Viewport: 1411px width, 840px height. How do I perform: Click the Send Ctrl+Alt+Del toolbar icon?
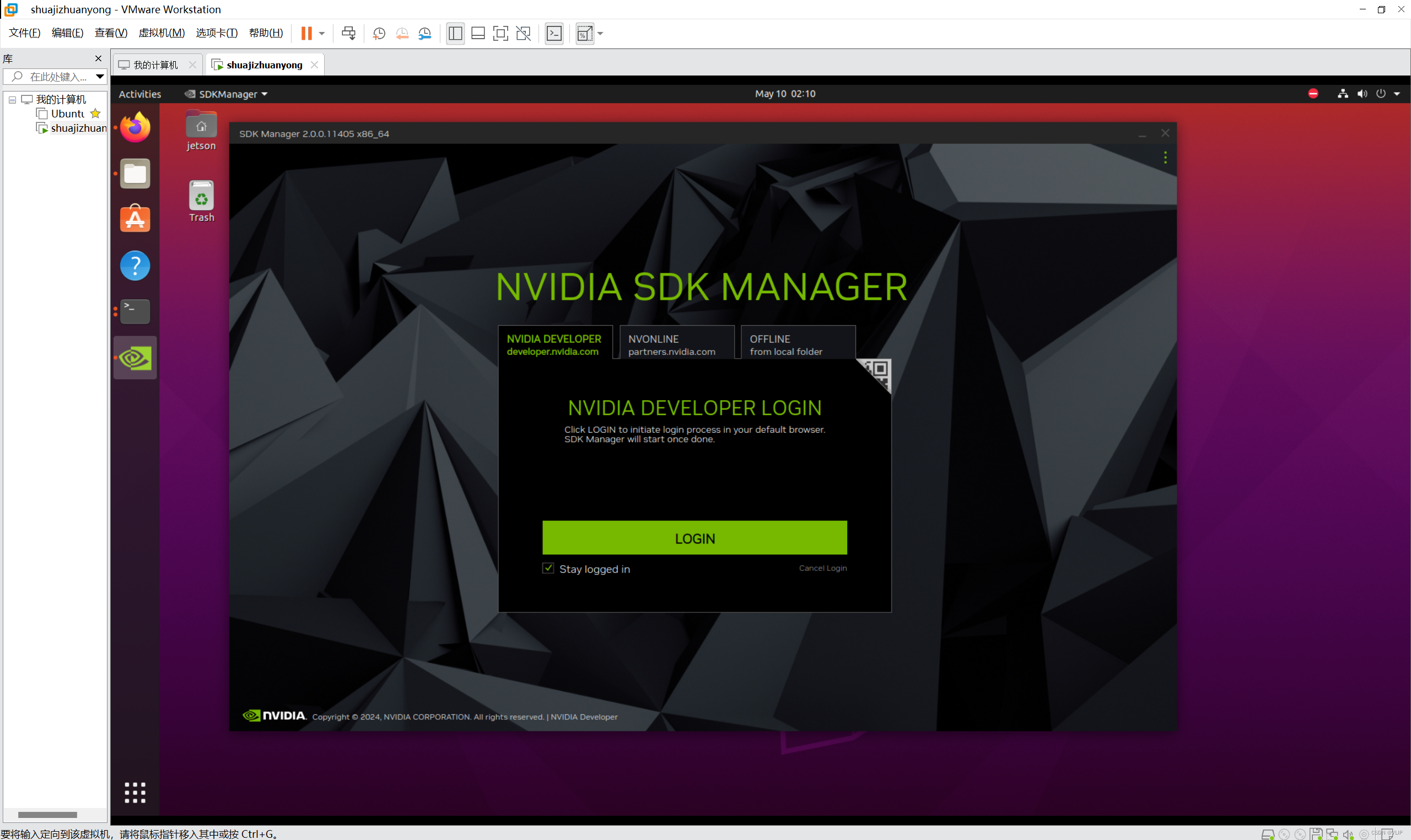click(349, 34)
